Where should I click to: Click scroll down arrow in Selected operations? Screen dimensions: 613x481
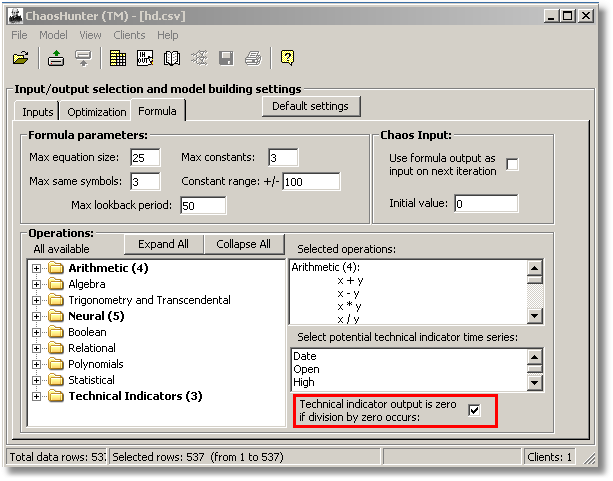pyautogui.click(x=534, y=316)
